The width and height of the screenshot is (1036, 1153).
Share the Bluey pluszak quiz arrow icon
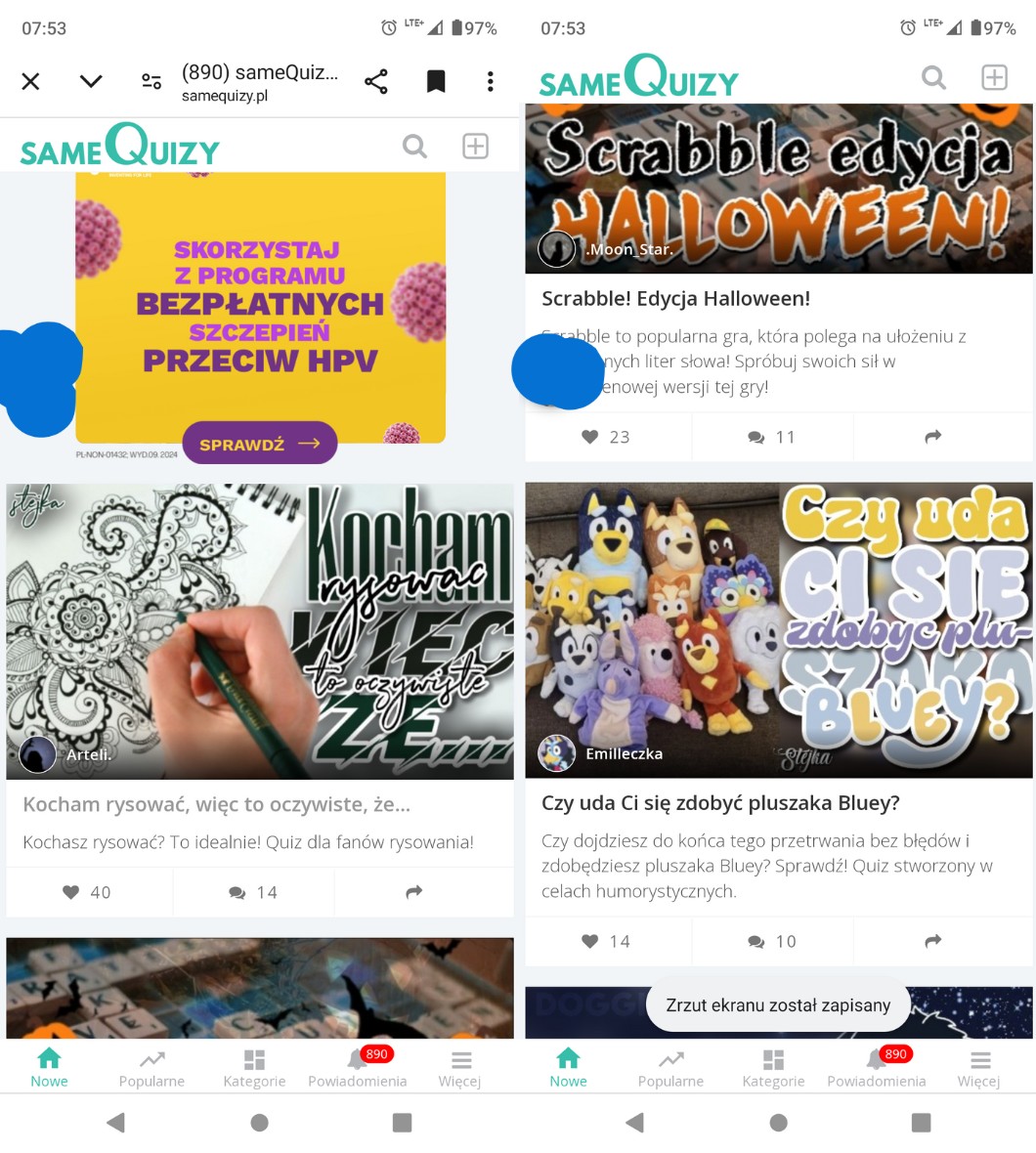(x=933, y=941)
